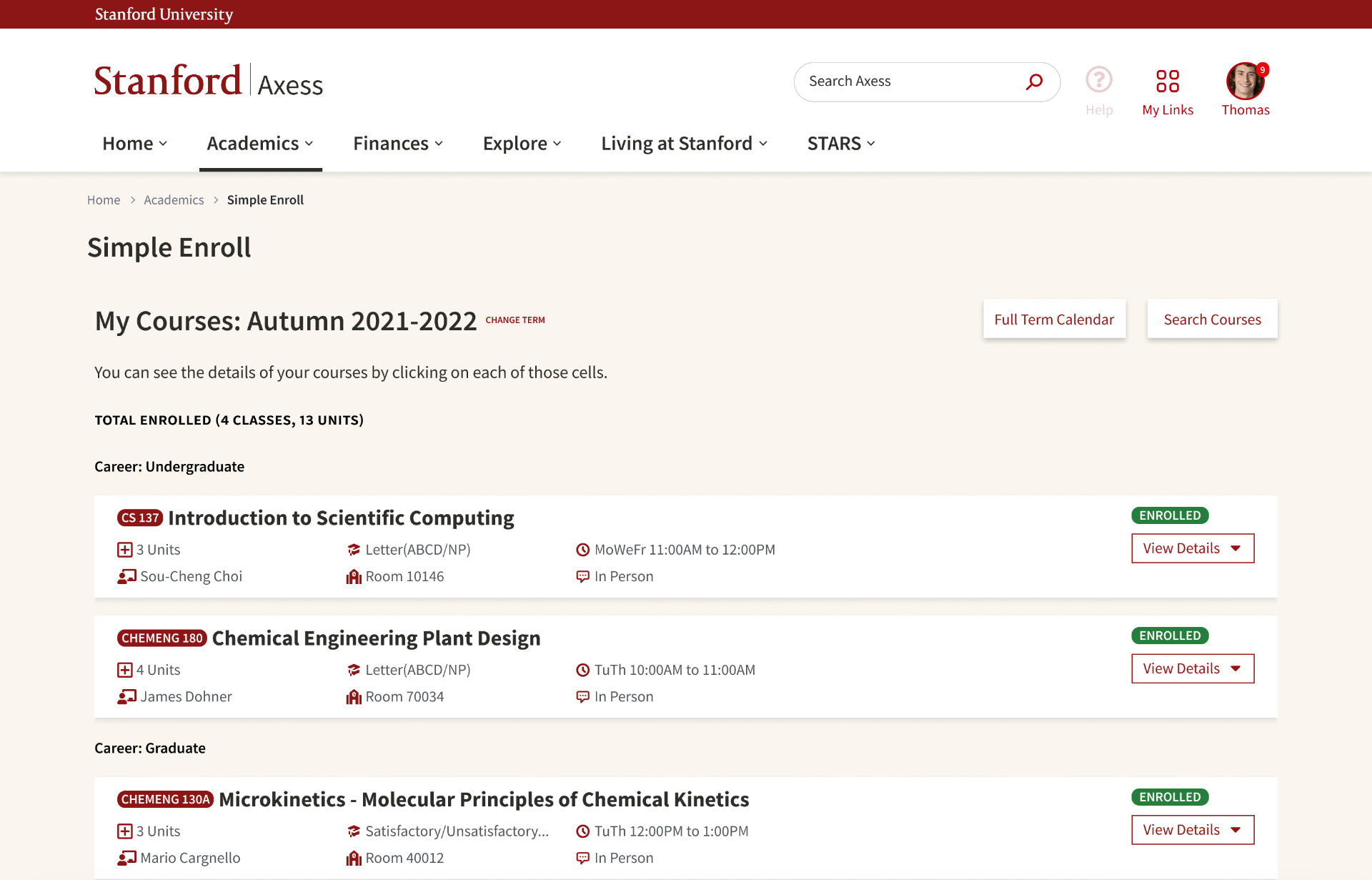Click the instructor icon next to James Dohner
Image resolution: width=1372 pixels, height=880 pixels.
tap(126, 696)
